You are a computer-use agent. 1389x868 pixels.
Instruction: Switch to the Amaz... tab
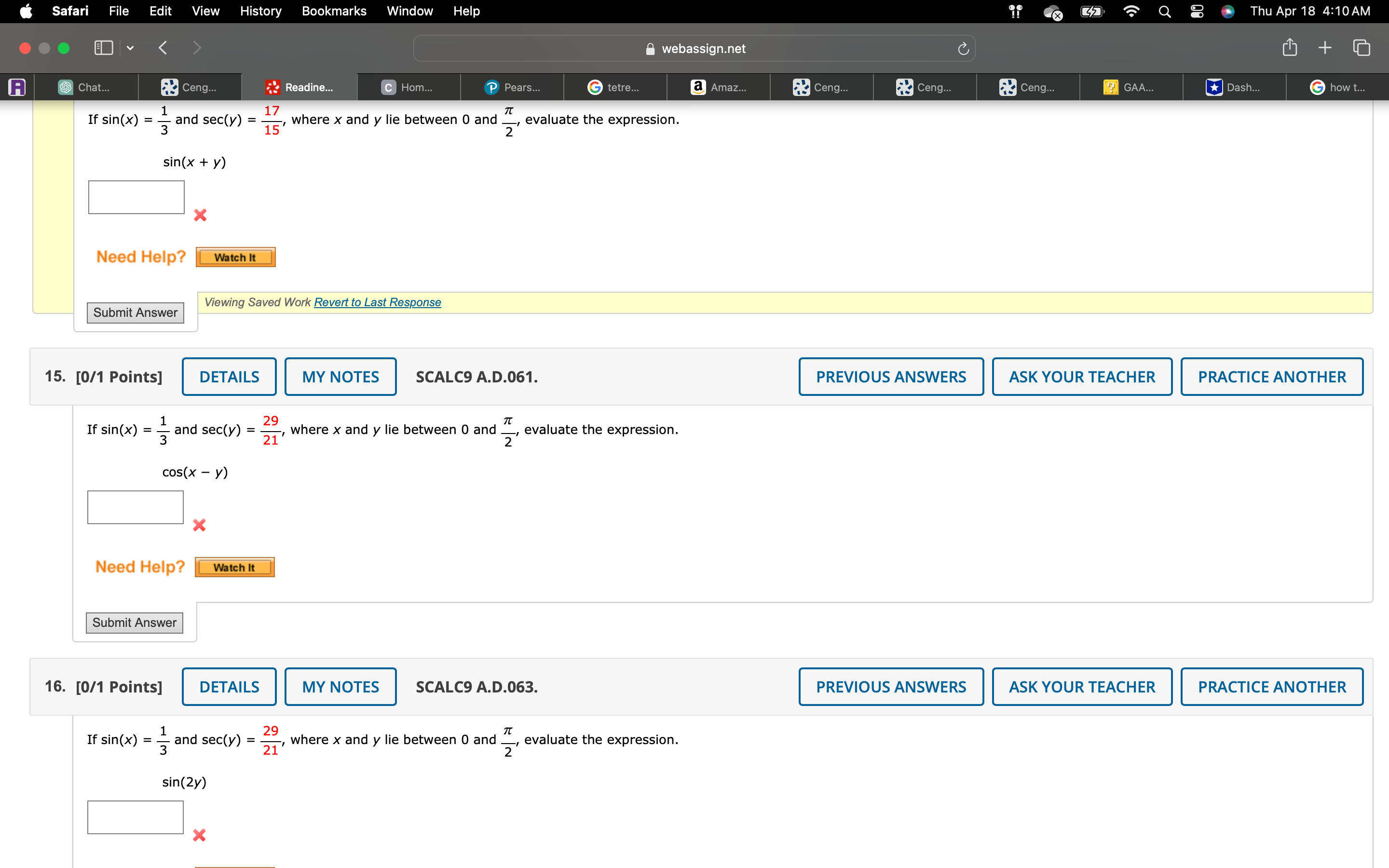[x=719, y=87]
